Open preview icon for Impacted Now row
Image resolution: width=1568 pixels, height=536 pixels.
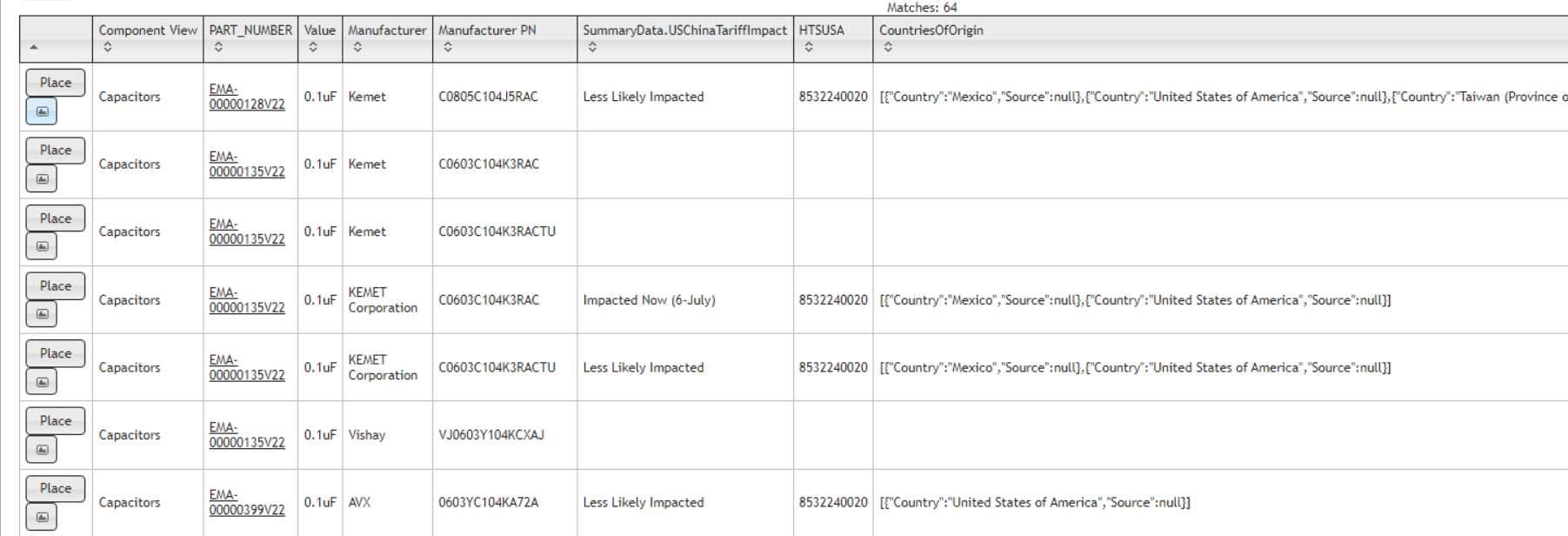42,314
